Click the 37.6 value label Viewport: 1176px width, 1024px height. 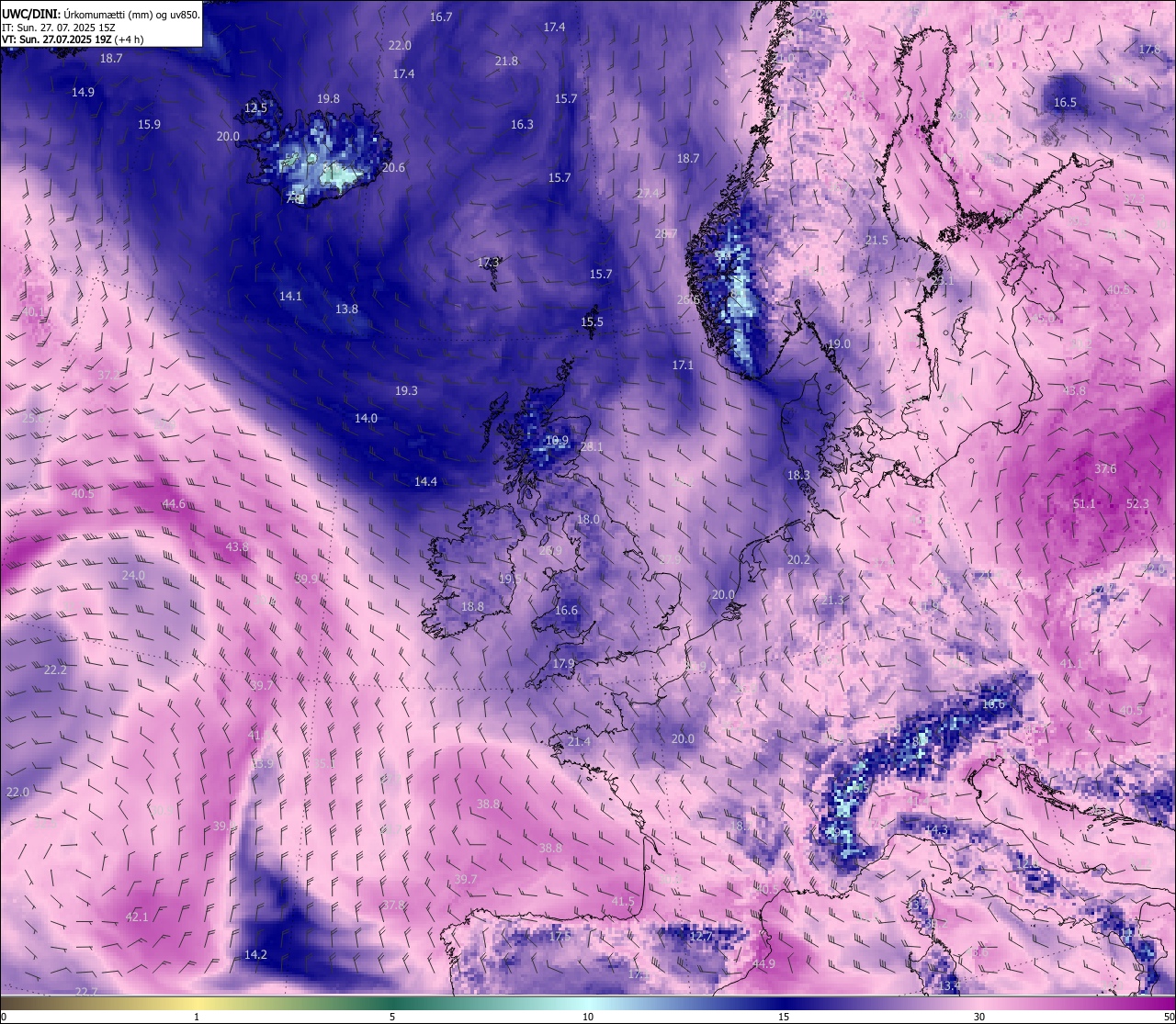(1105, 468)
